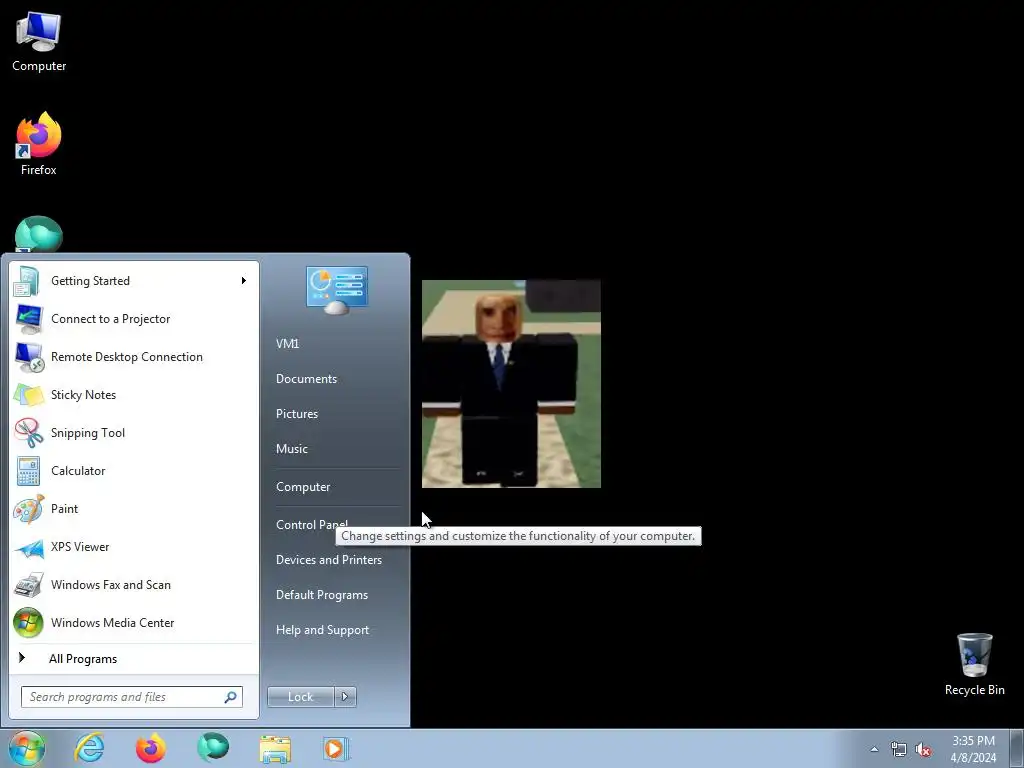Click the network tray icon
The height and width of the screenshot is (768, 1024).
[x=899, y=749]
